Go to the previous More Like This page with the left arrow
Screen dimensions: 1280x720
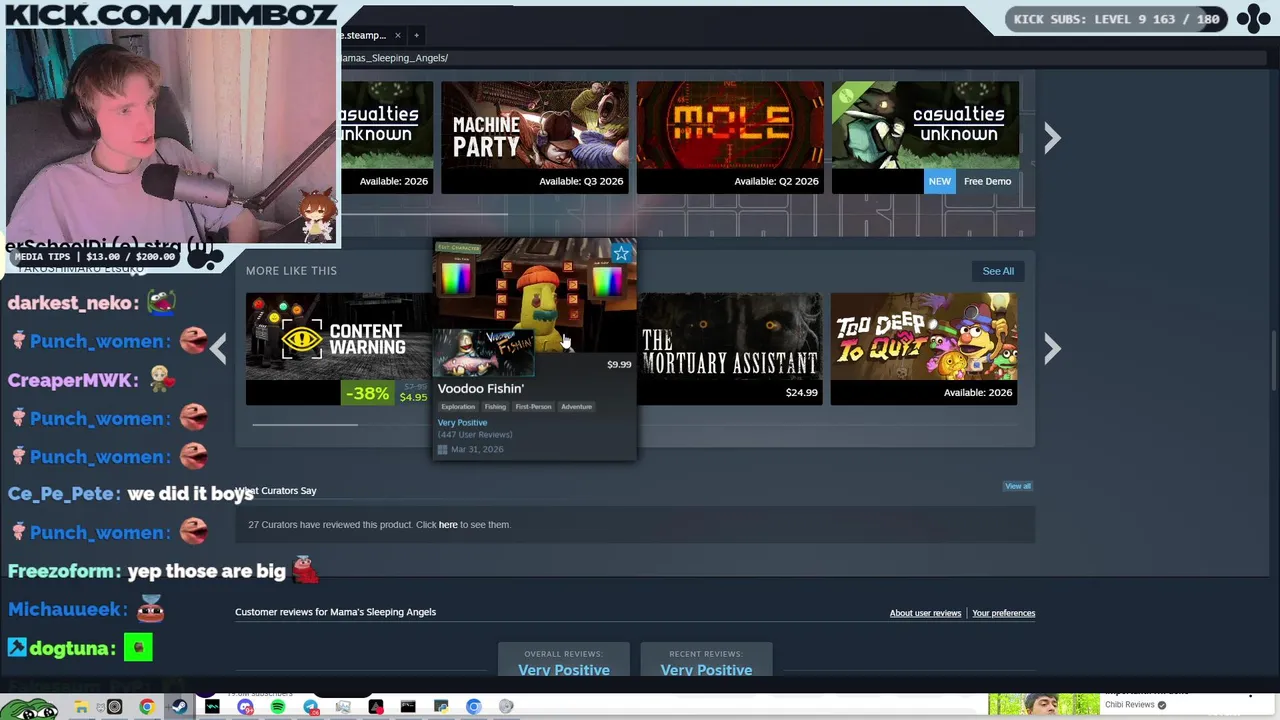point(218,348)
